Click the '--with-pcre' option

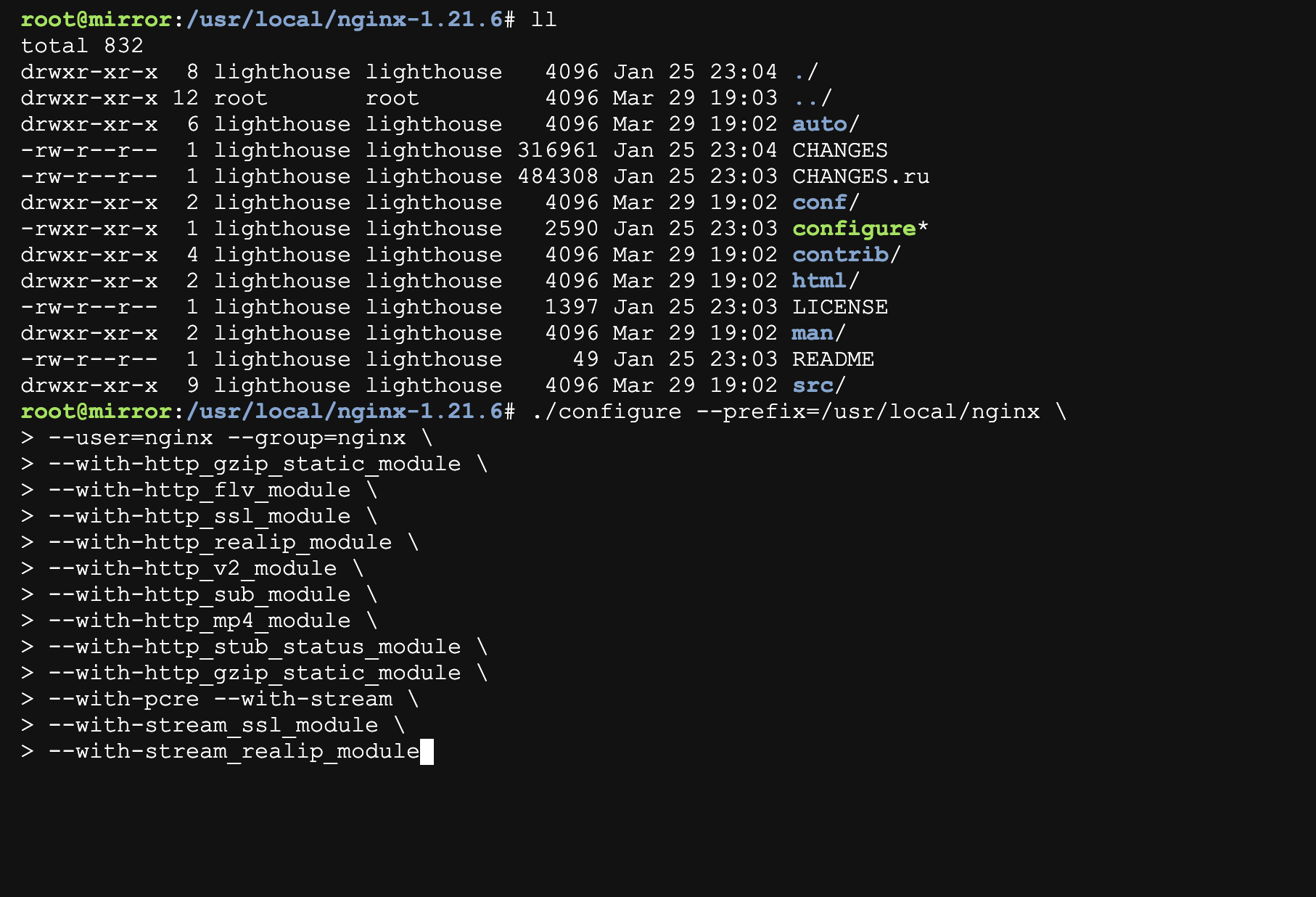(123, 699)
